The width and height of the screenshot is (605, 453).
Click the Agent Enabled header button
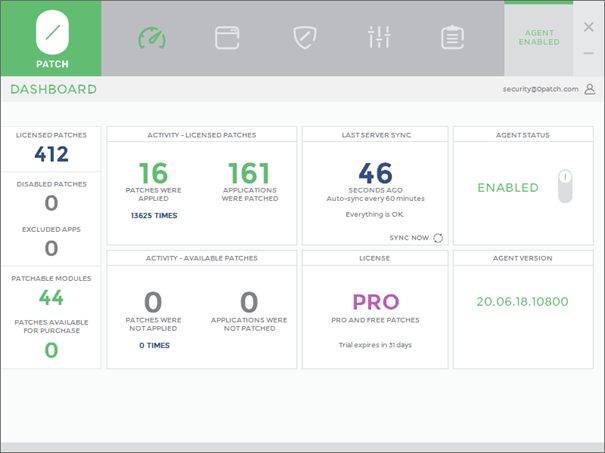(x=539, y=38)
